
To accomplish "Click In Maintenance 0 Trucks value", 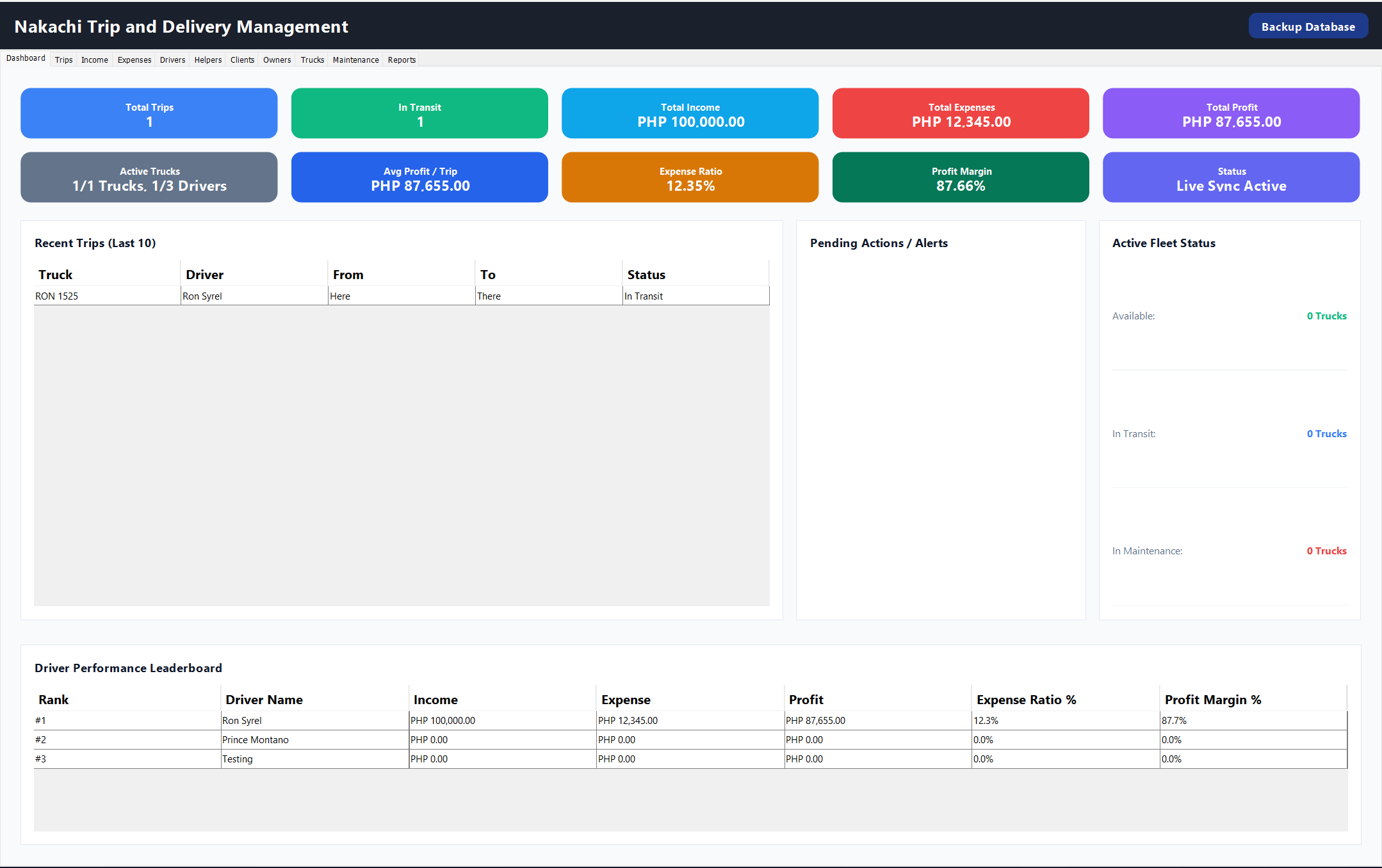I will [1326, 551].
